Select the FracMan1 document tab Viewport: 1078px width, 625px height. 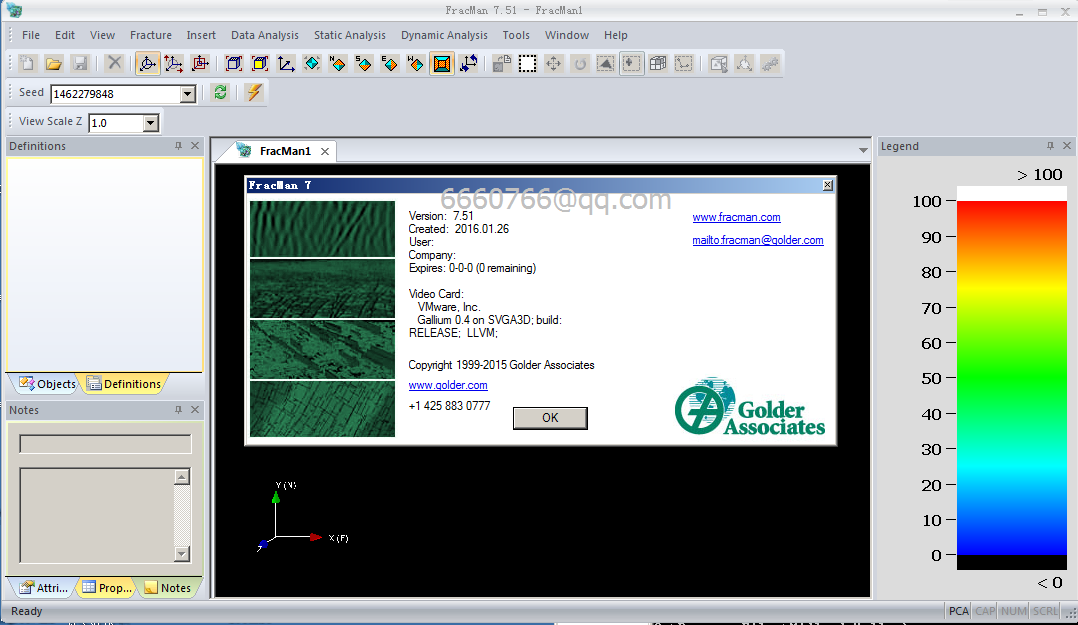[284, 151]
